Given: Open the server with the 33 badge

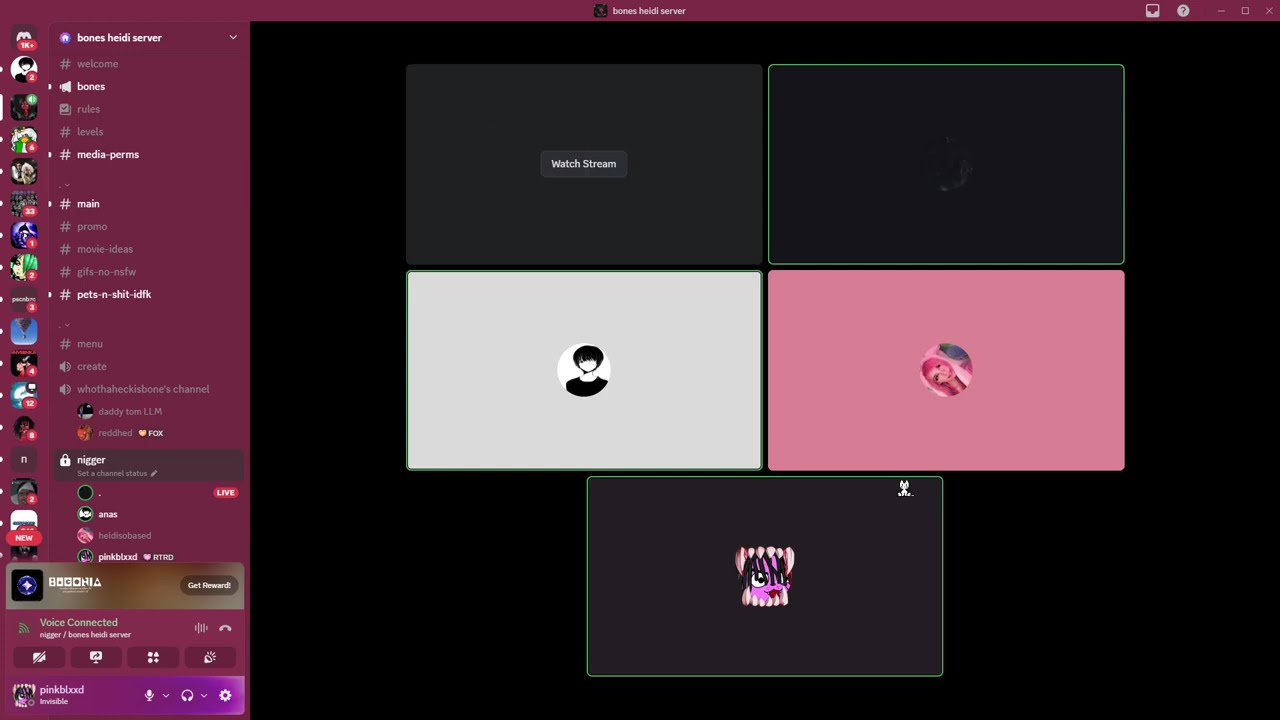Looking at the screenshot, I should click(x=24, y=203).
